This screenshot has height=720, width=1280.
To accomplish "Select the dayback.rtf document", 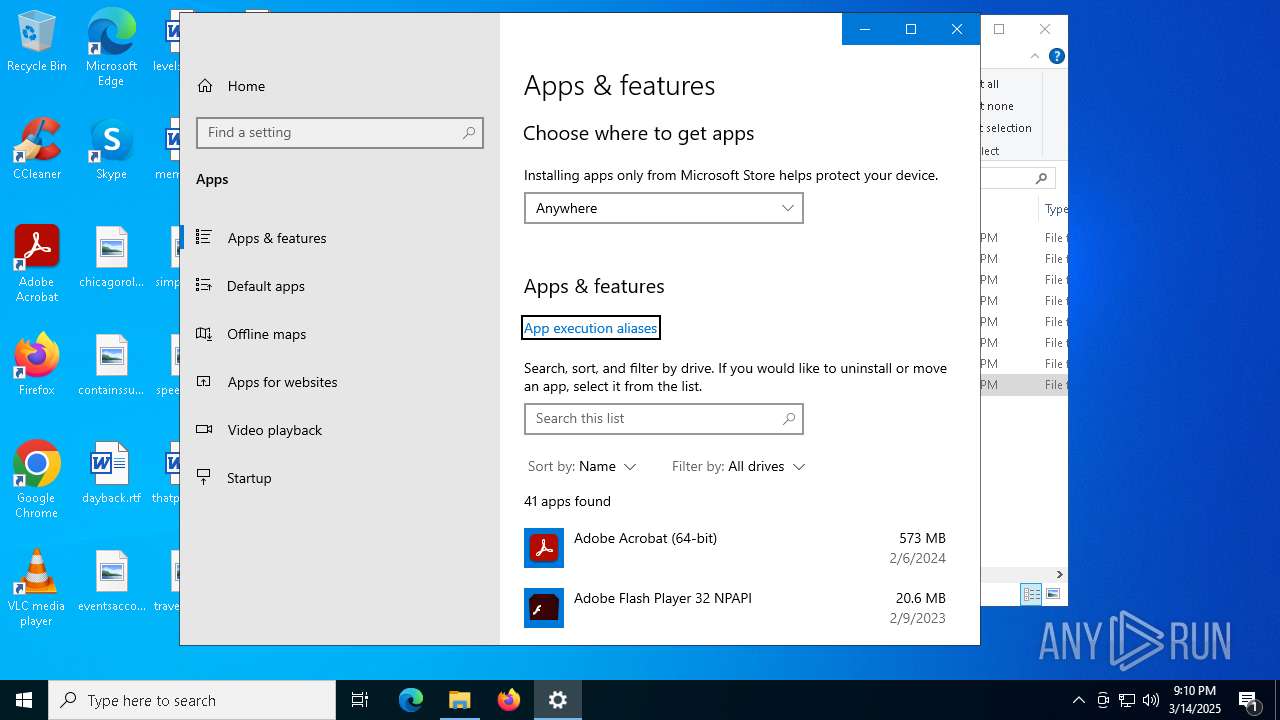I will 111,473.
